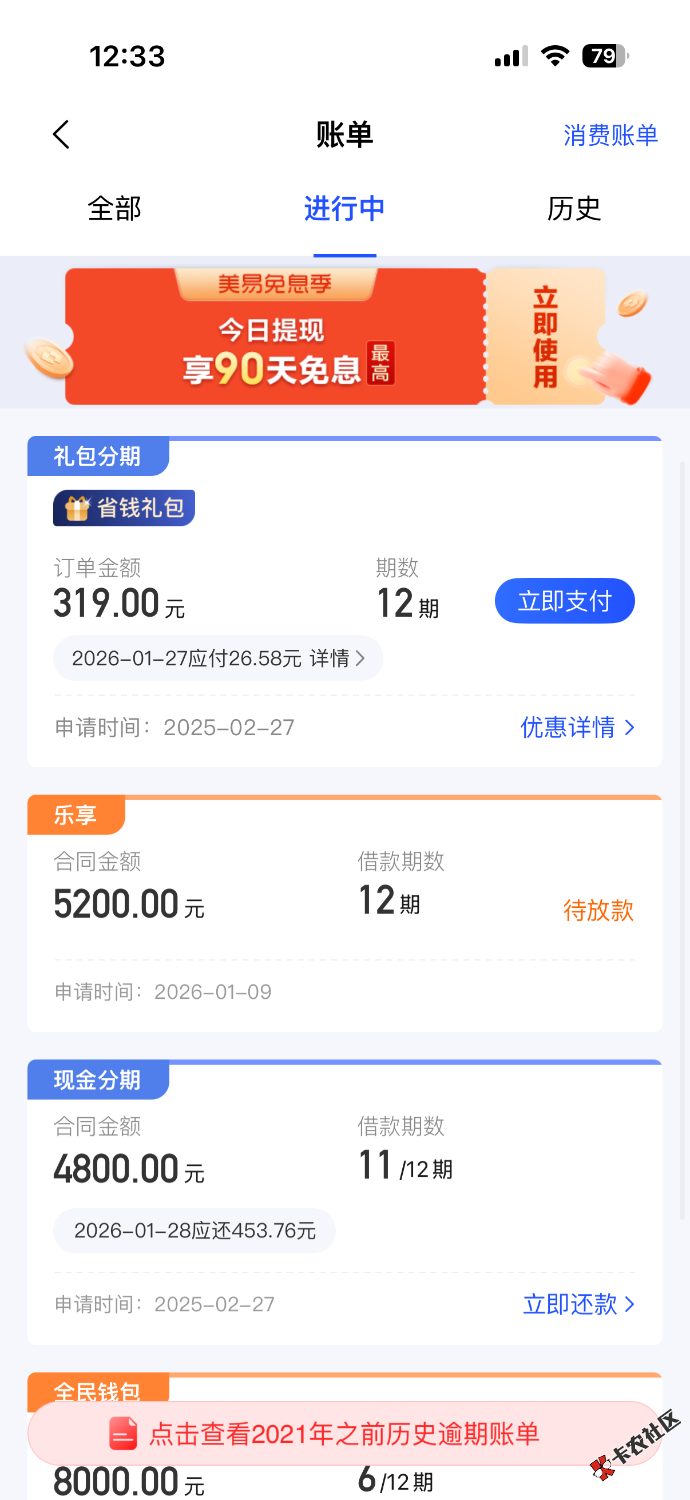Screen dimensions: 690x1500
Task: Tap the battery indicator in status bar
Action: pos(603,56)
